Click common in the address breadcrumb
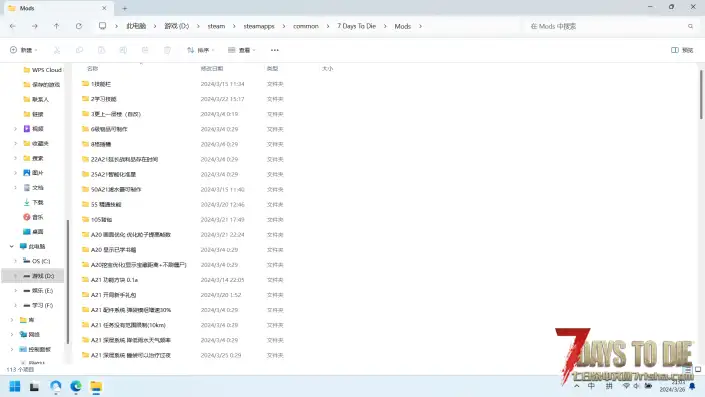Screen dimensions: 705x397 pos(306,27)
